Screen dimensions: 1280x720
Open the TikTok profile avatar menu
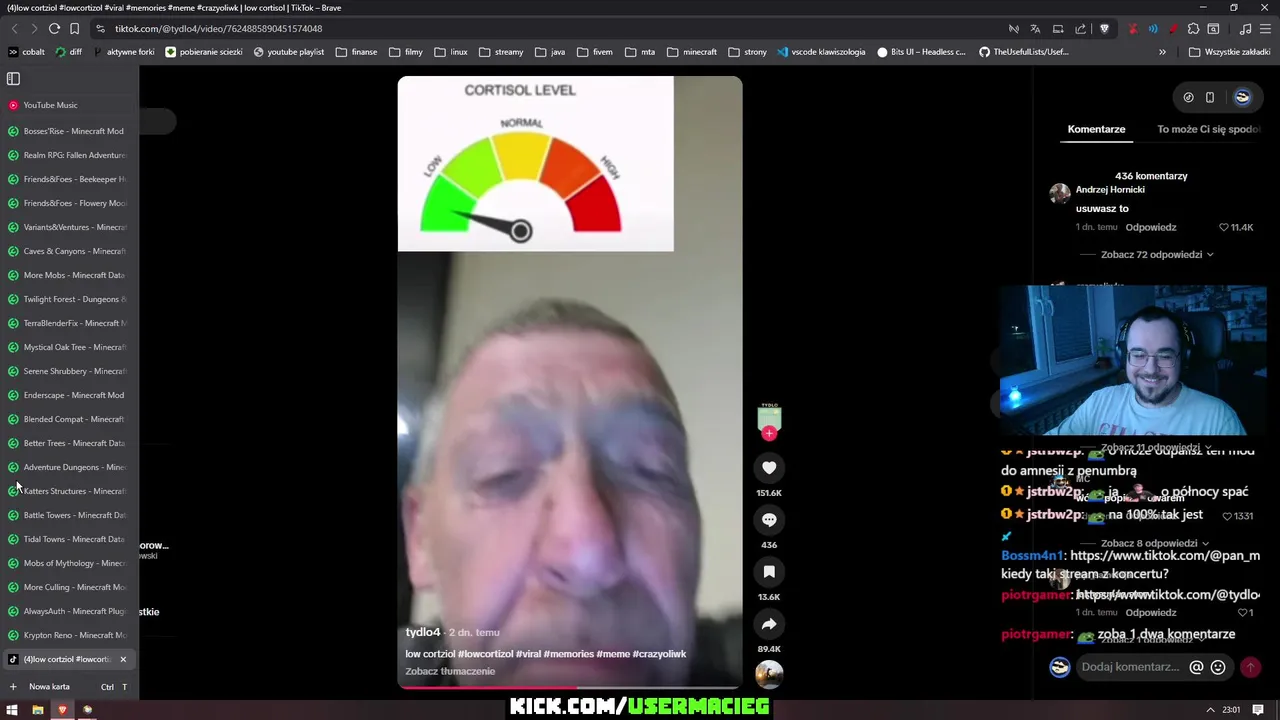1242,97
